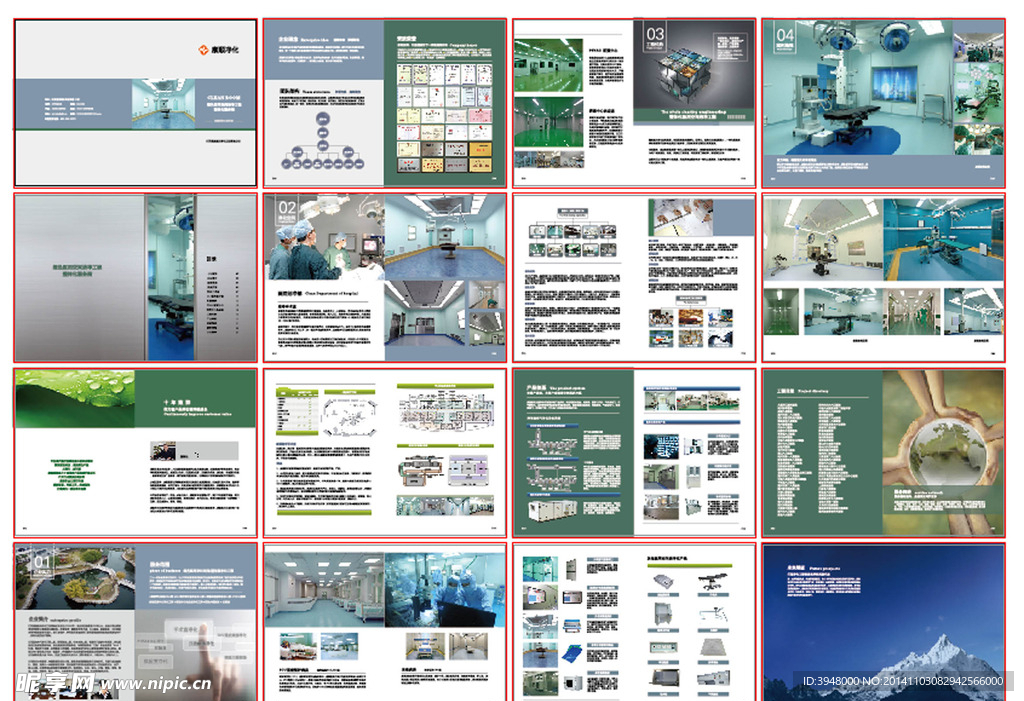Select the teal operating rooms photo collage spread
The width and height of the screenshot is (1024, 701).
[x=884, y=278]
